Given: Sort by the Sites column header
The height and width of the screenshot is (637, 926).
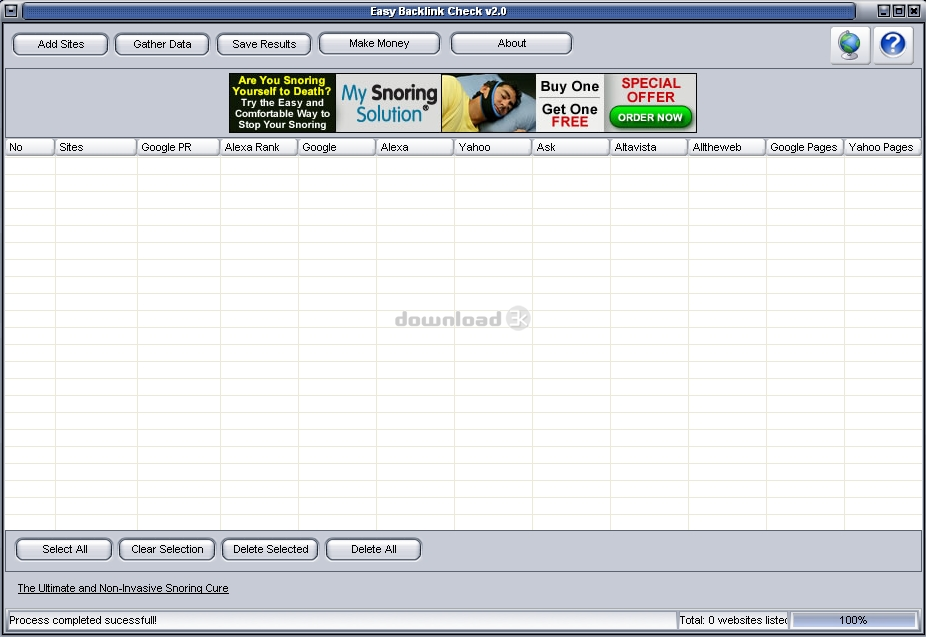Looking at the screenshot, I should point(96,147).
